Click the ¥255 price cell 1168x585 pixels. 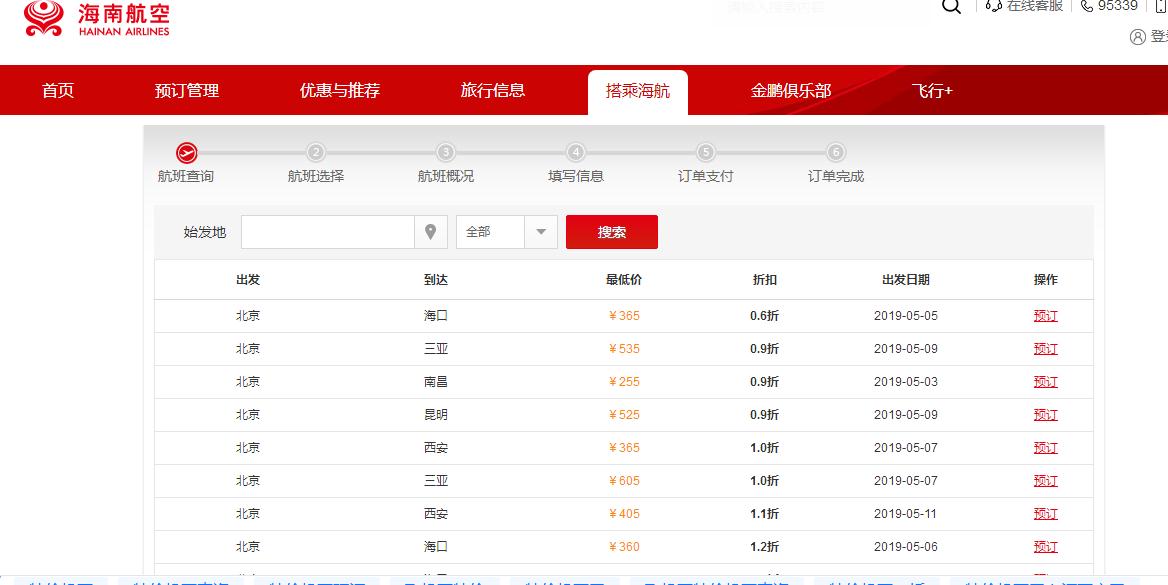coord(624,382)
